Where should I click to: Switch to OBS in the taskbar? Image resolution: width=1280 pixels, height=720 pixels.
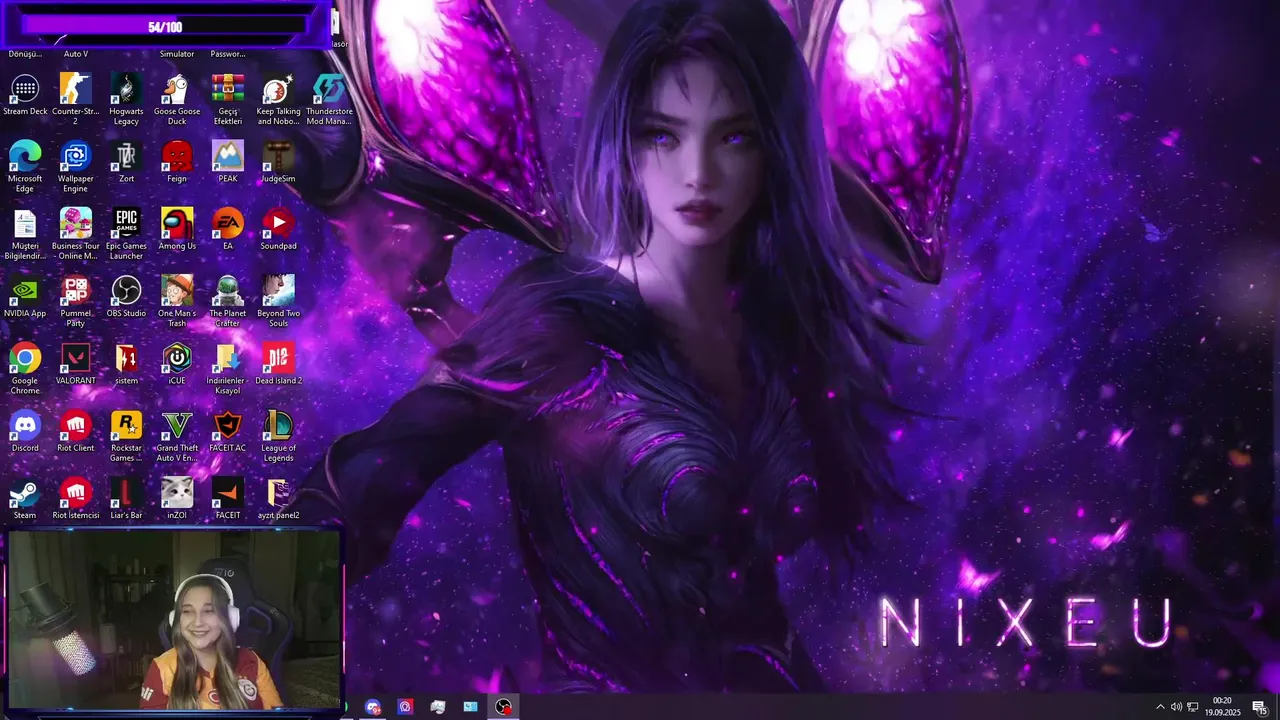(503, 707)
